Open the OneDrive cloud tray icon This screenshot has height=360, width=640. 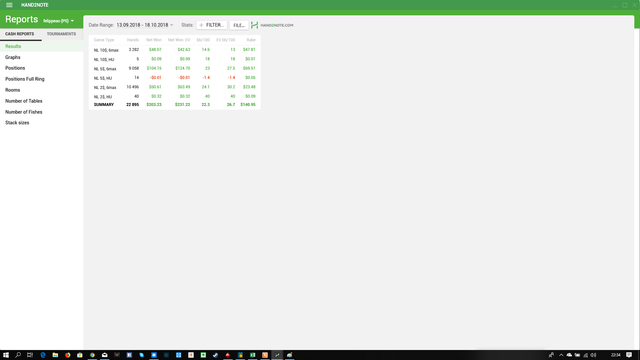569,355
